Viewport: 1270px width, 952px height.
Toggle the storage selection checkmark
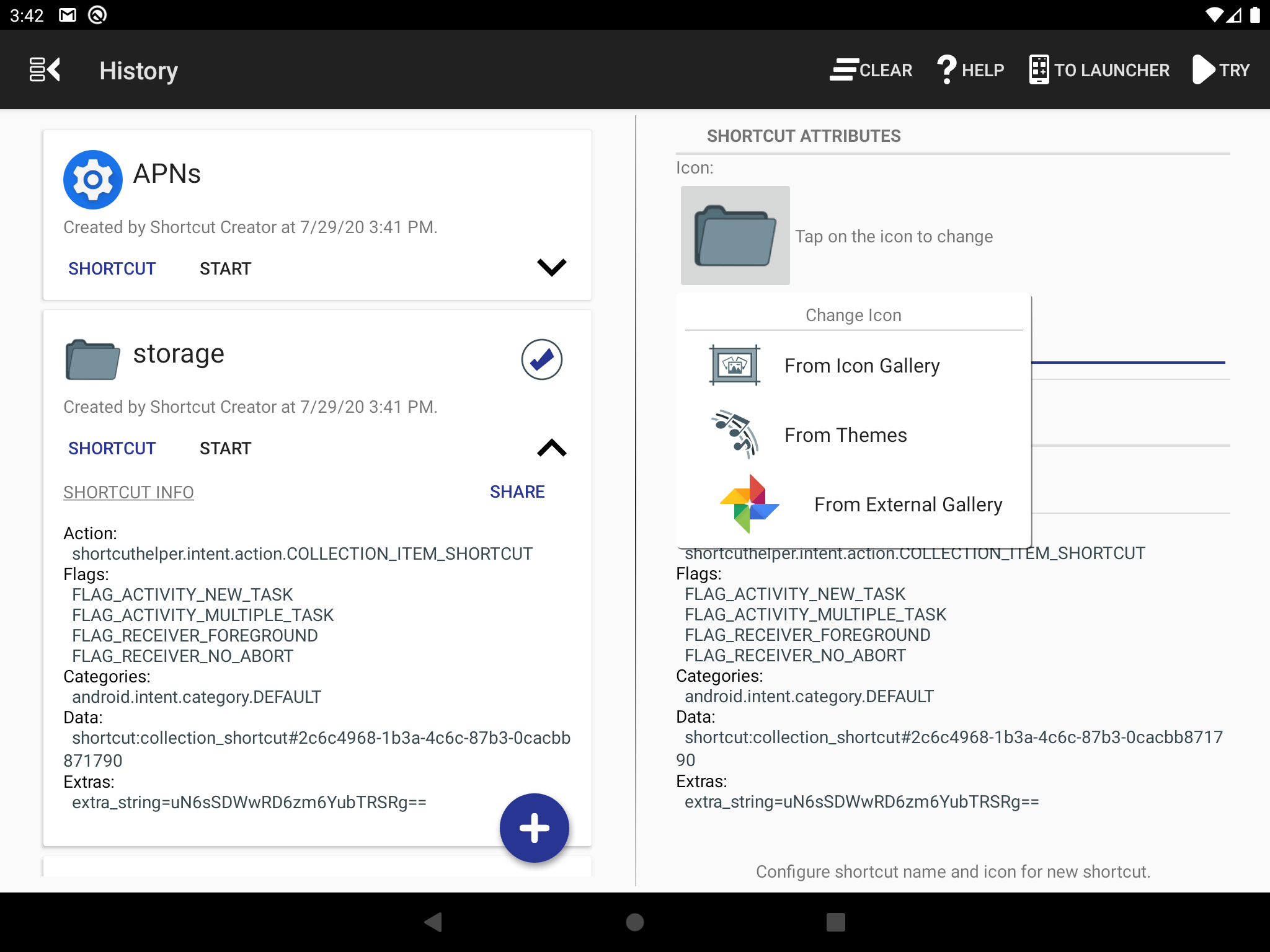[541, 359]
